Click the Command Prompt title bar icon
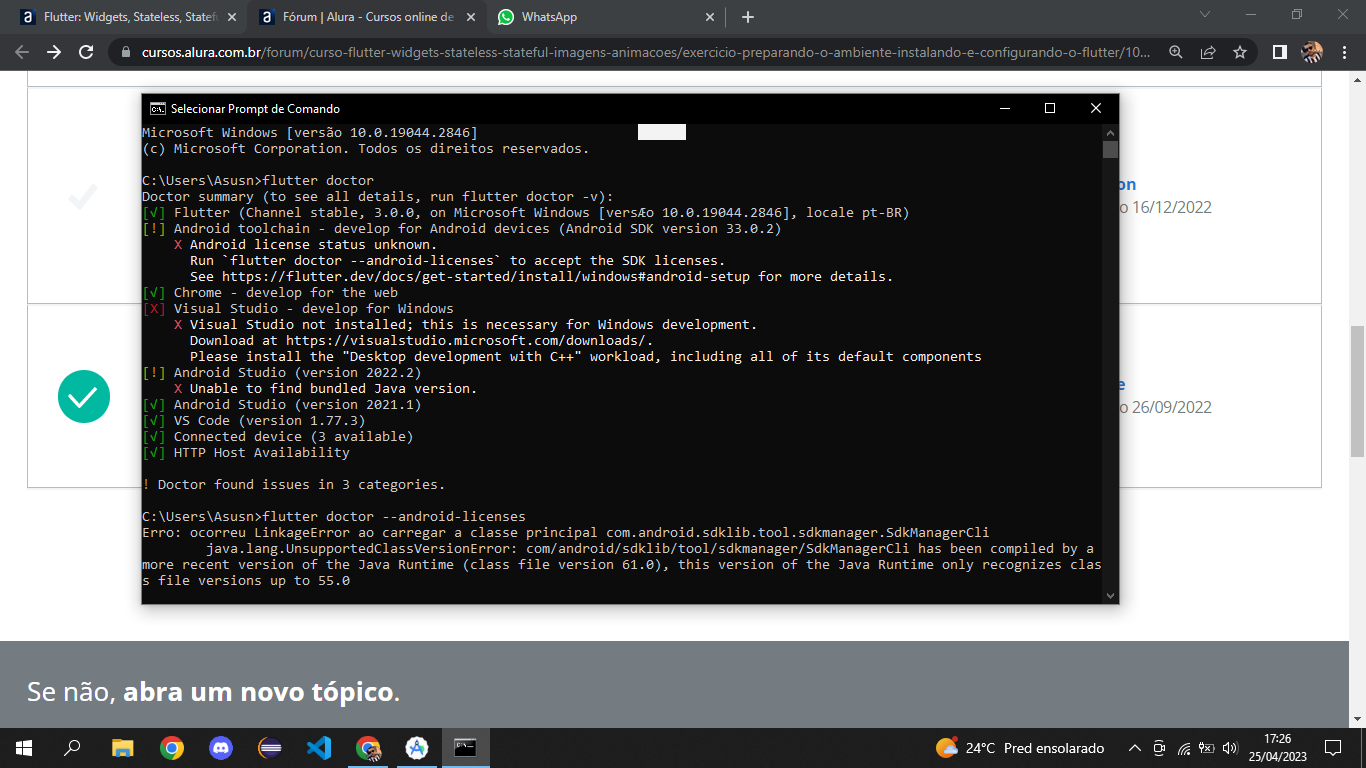Viewport: 1366px width, 768px height. click(158, 108)
